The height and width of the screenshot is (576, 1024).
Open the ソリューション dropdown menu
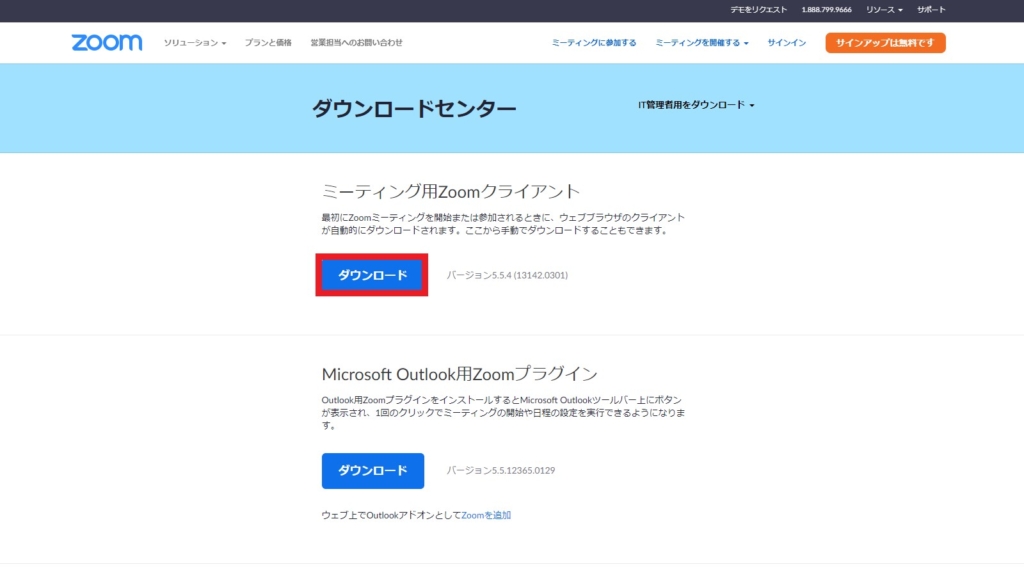[195, 42]
